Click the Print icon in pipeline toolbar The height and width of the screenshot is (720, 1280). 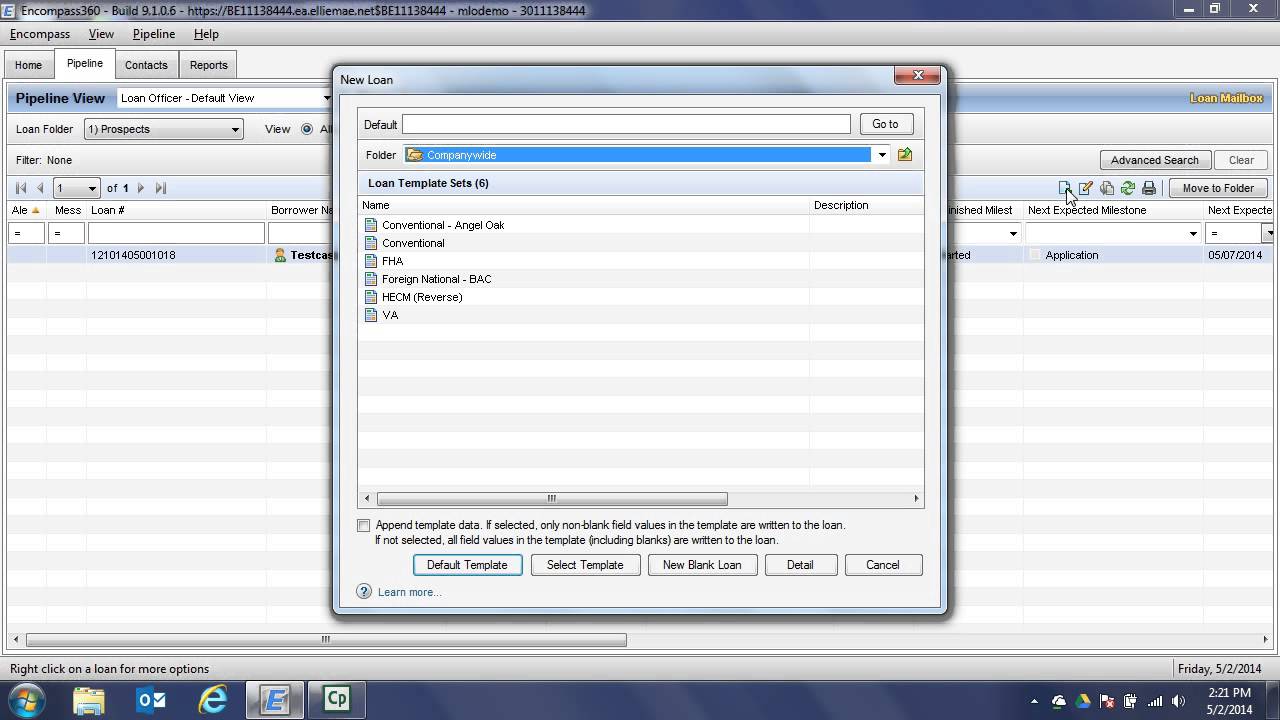pos(1149,188)
